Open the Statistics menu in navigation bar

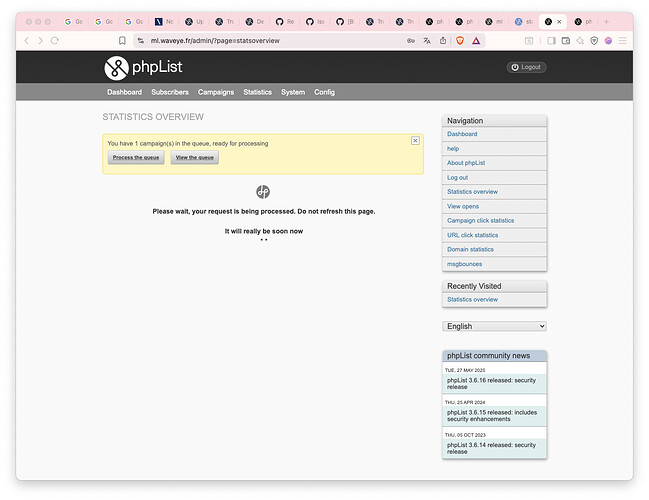pyautogui.click(x=257, y=92)
